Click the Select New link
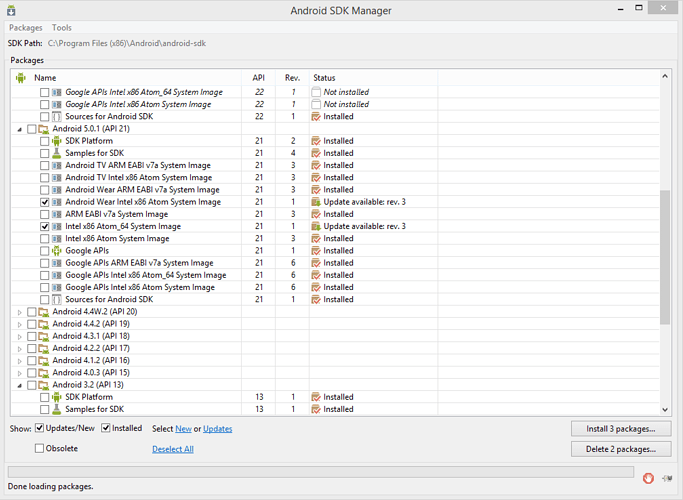The image size is (683, 500). point(183,429)
